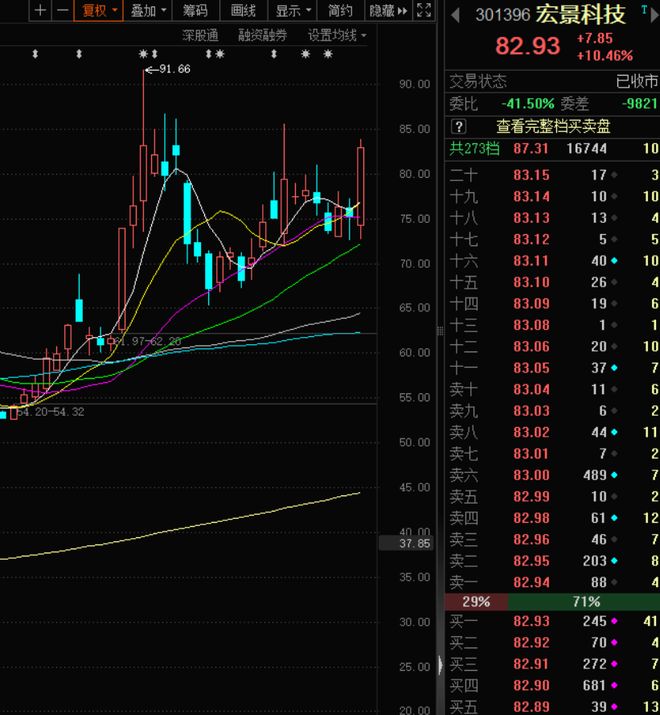Select the 筹码 toolbar item
This screenshot has width=660, height=715.
click(196, 11)
